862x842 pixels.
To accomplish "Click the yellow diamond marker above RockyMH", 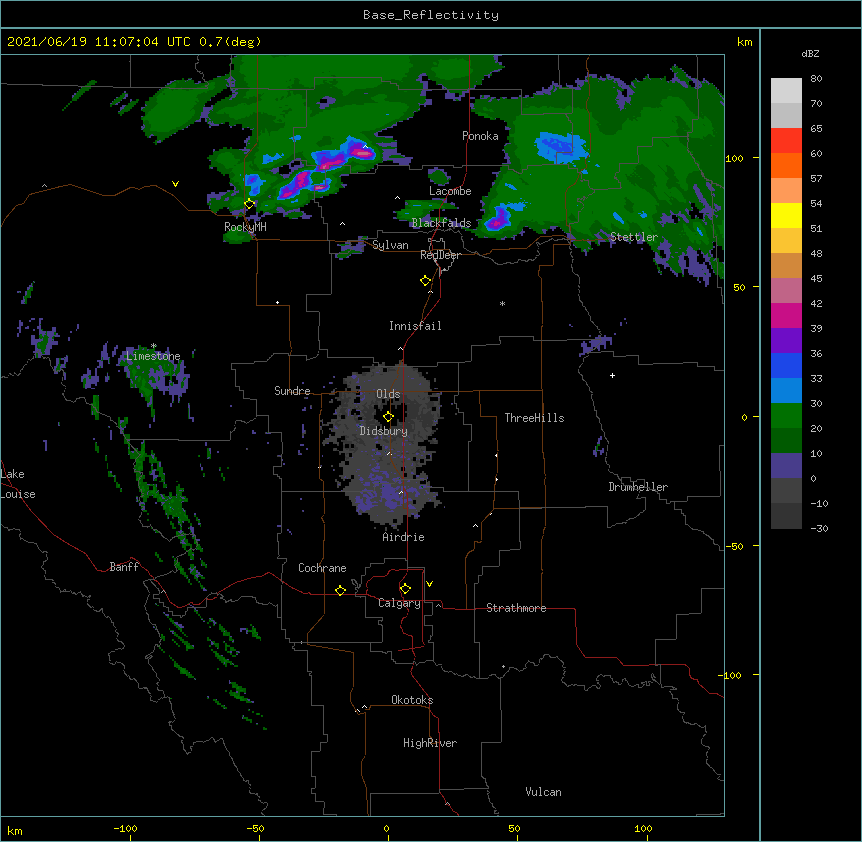I will (250, 204).
